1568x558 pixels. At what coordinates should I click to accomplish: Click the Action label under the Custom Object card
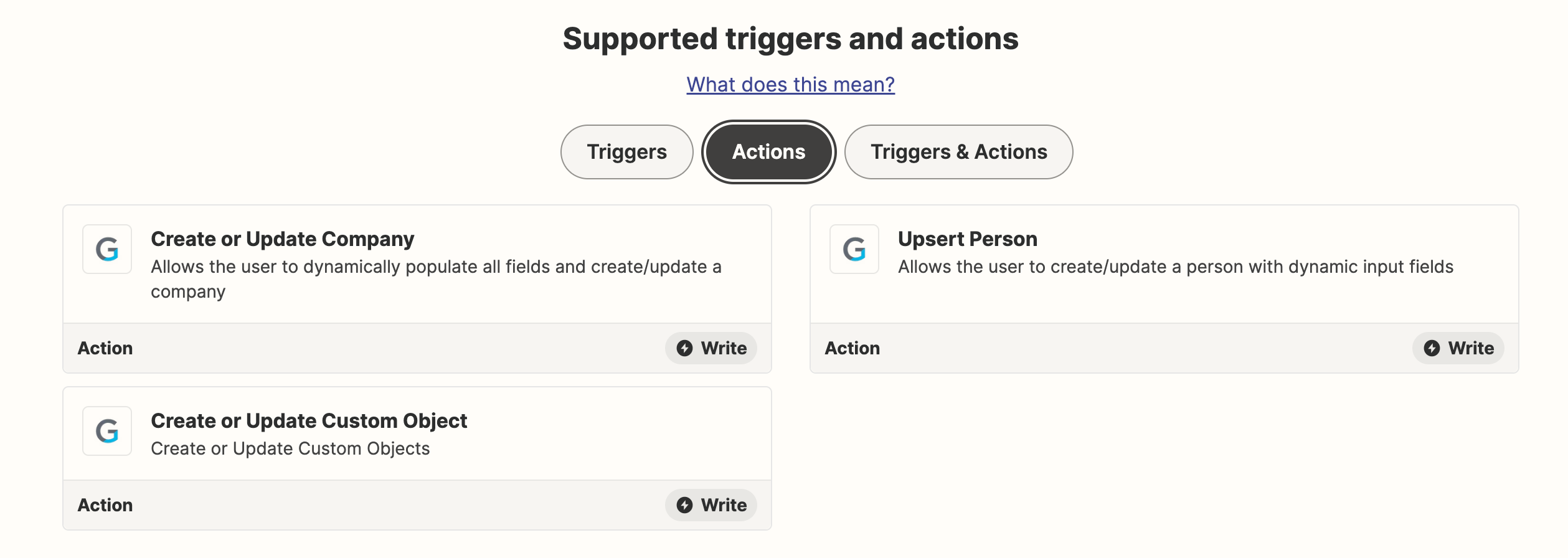[x=105, y=505]
